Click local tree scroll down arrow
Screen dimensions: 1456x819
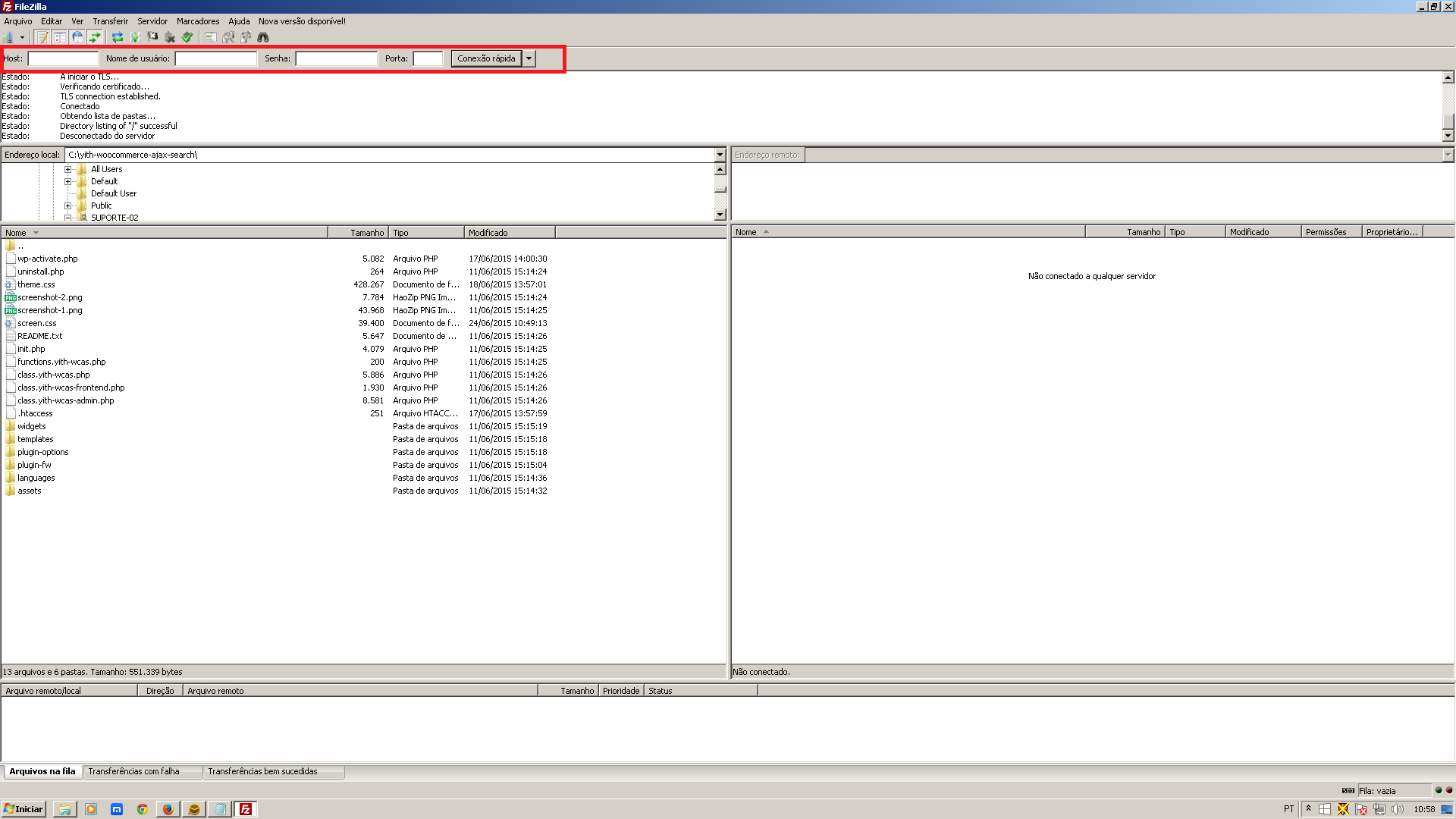(720, 215)
